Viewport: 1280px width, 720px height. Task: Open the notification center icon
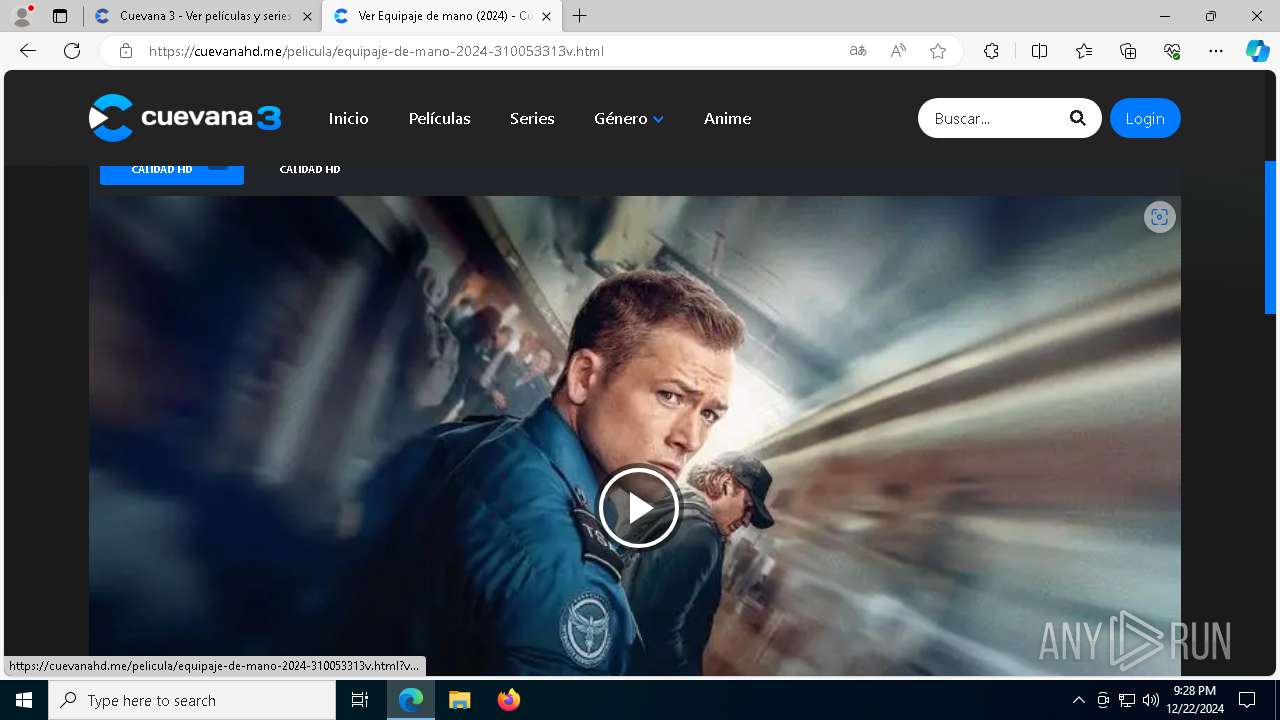pos(1247,700)
